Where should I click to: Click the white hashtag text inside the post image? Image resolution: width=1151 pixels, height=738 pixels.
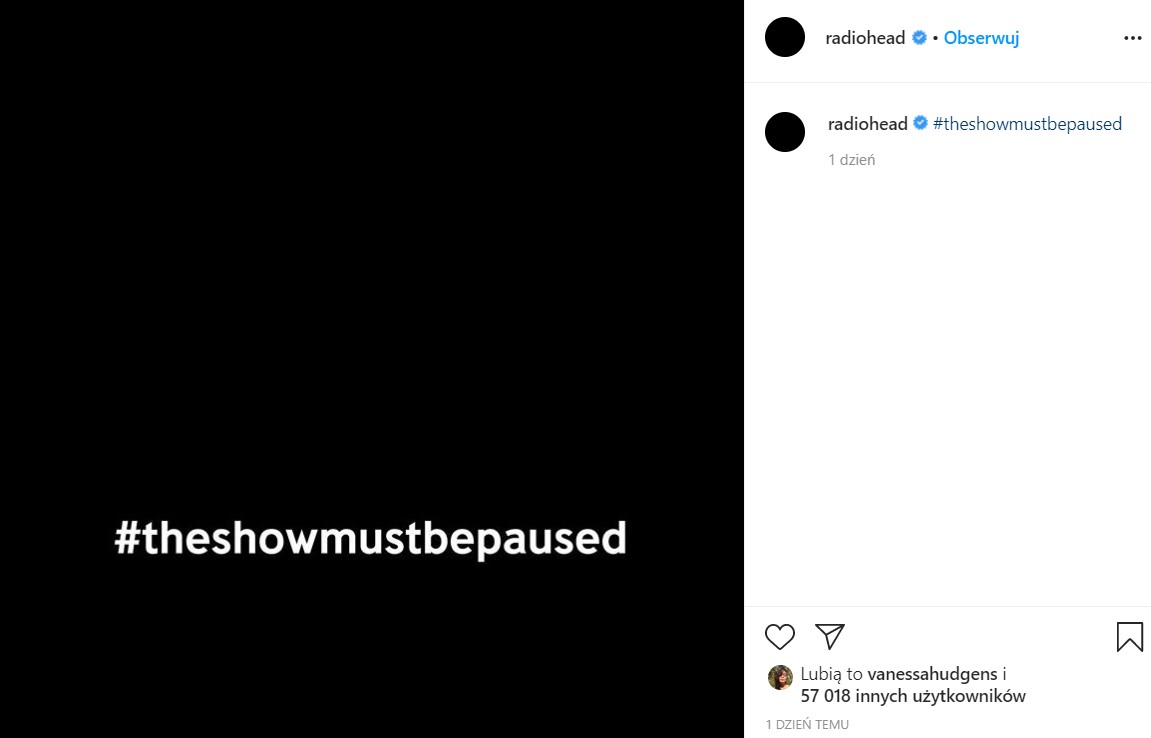pos(370,538)
